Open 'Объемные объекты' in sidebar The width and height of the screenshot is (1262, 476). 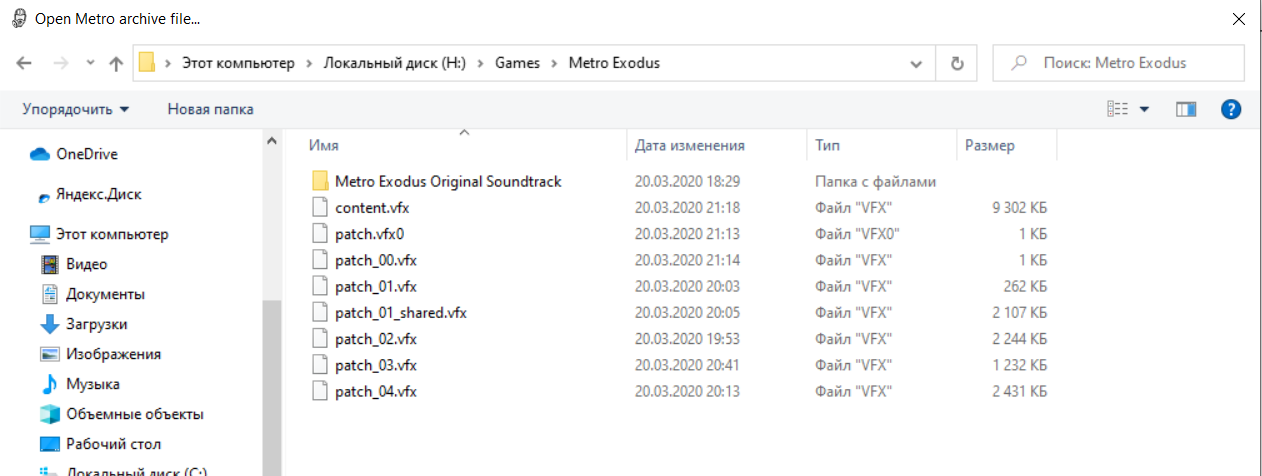tap(123, 414)
